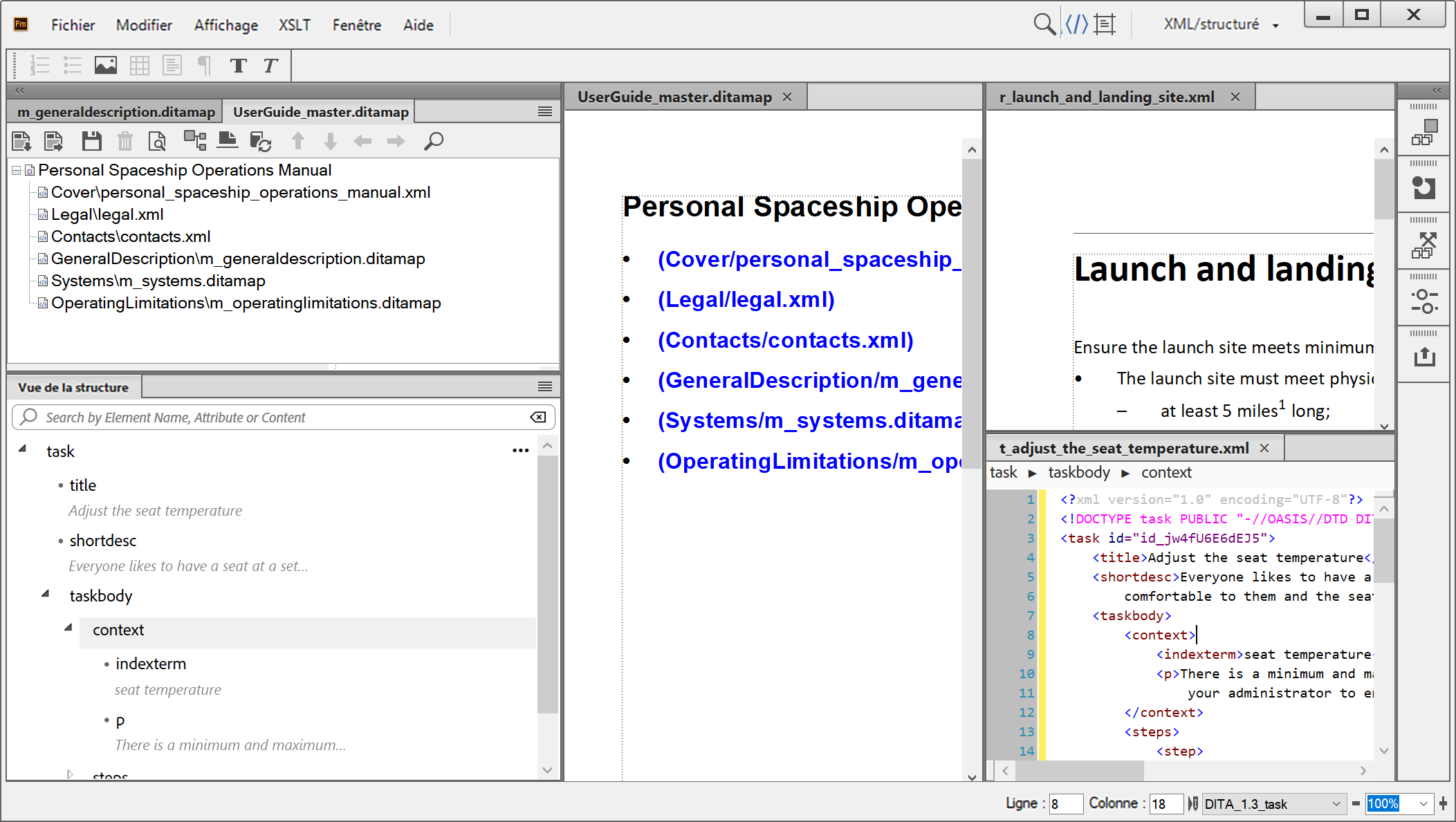Click the numbered list icon in toolbar

coord(39,66)
